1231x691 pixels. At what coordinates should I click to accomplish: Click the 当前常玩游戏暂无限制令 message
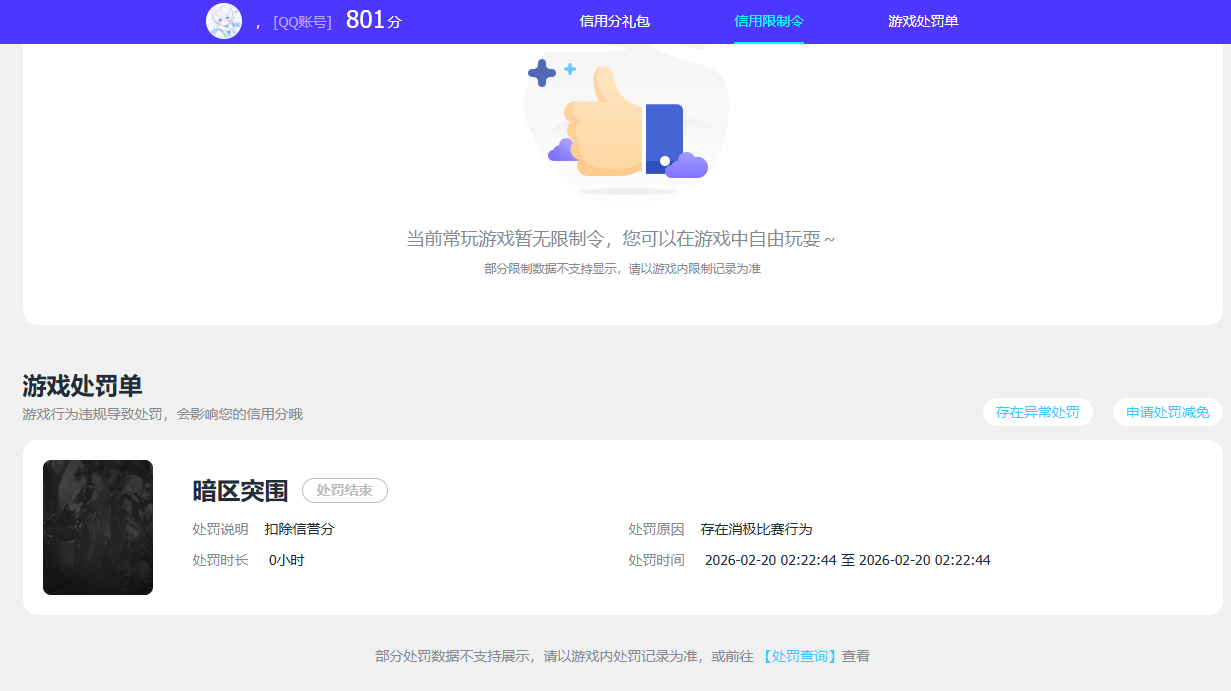coord(620,239)
